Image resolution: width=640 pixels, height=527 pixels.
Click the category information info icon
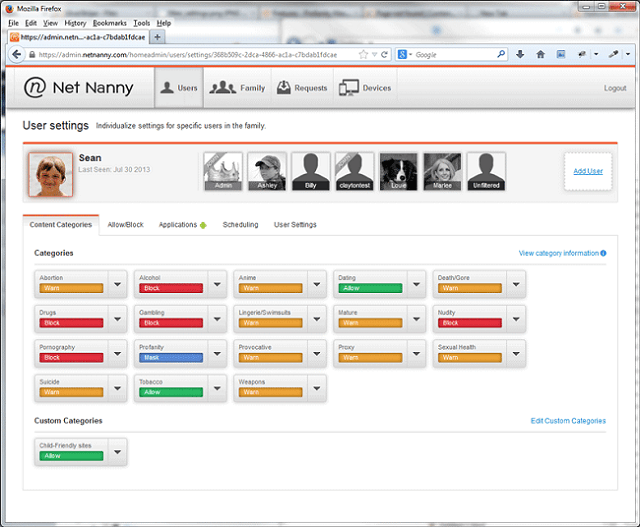tap(604, 254)
